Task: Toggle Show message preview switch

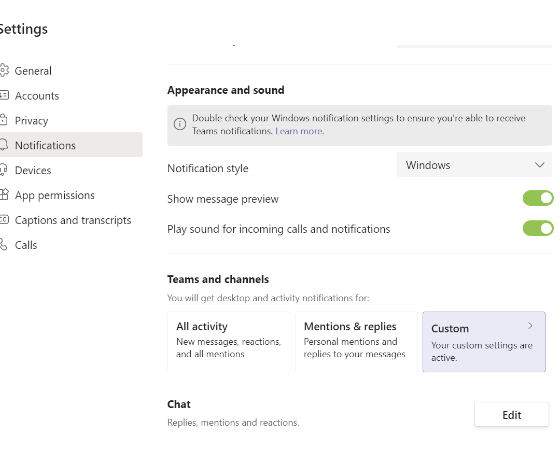Action: click(x=538, y=198)
